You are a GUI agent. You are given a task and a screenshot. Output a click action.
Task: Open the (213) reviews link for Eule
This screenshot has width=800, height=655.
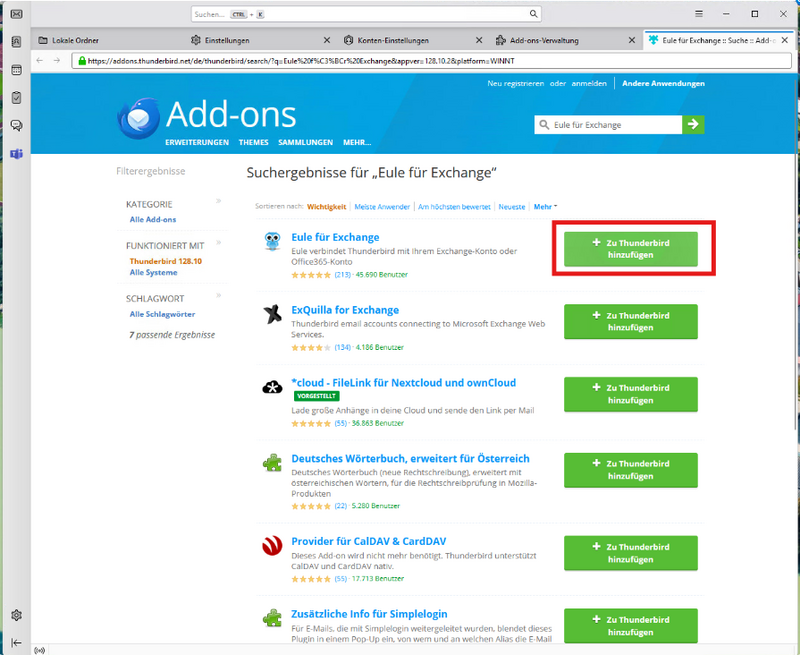coord(342,274)
